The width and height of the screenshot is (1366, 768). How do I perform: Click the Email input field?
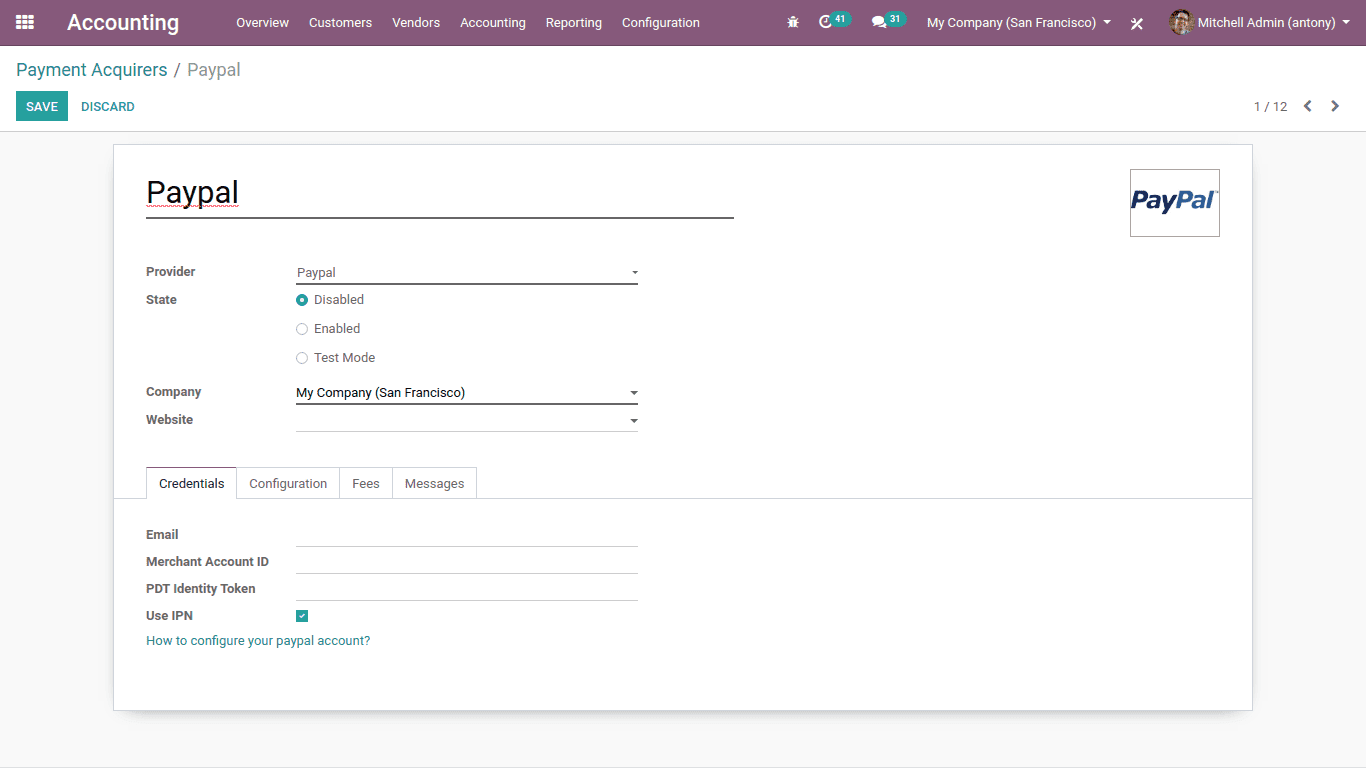(467, 535)
